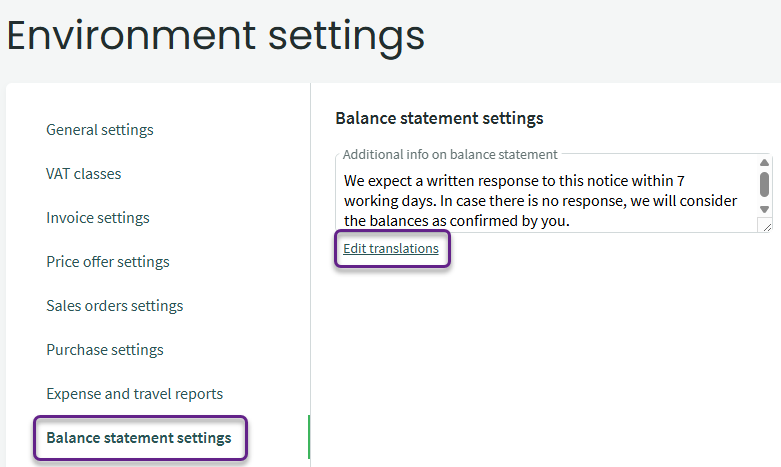The width and height of the screenshot is (781, 467).
Task: Click the Balance statement settings panel heading
Action: tap(439, 118)
